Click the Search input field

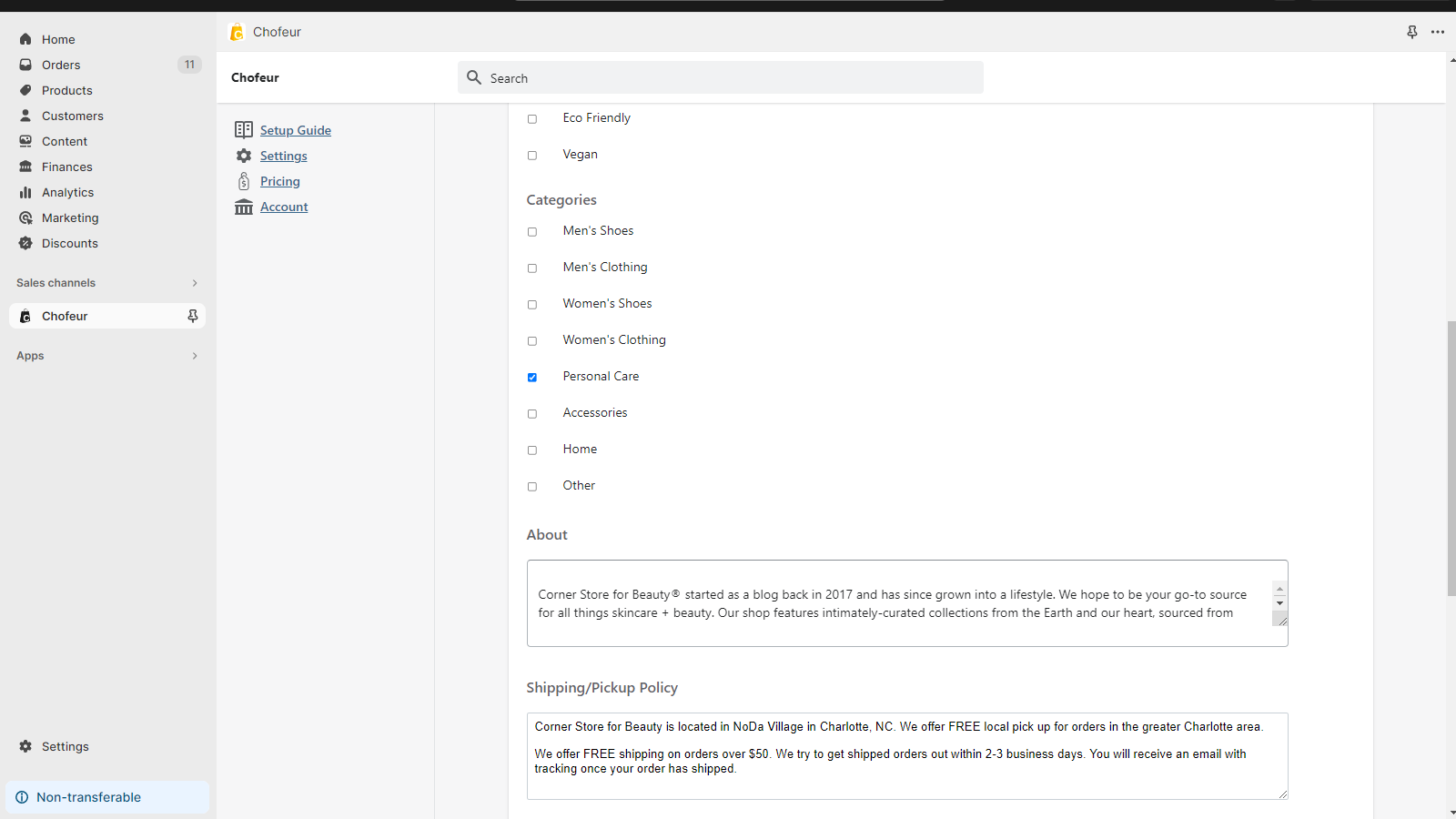(x=721, y=77)
